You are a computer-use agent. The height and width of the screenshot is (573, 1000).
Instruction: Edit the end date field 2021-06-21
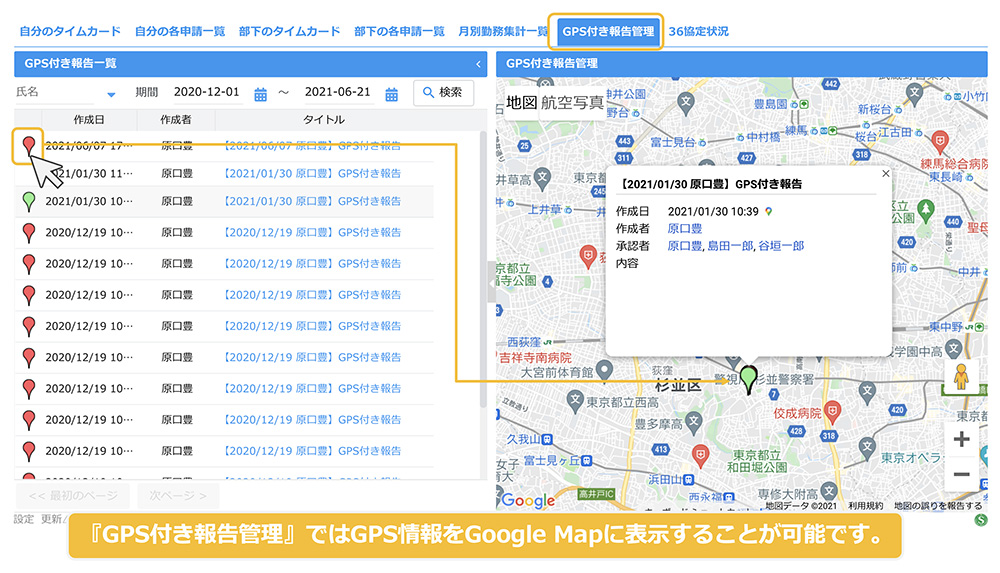pos(337,92)
